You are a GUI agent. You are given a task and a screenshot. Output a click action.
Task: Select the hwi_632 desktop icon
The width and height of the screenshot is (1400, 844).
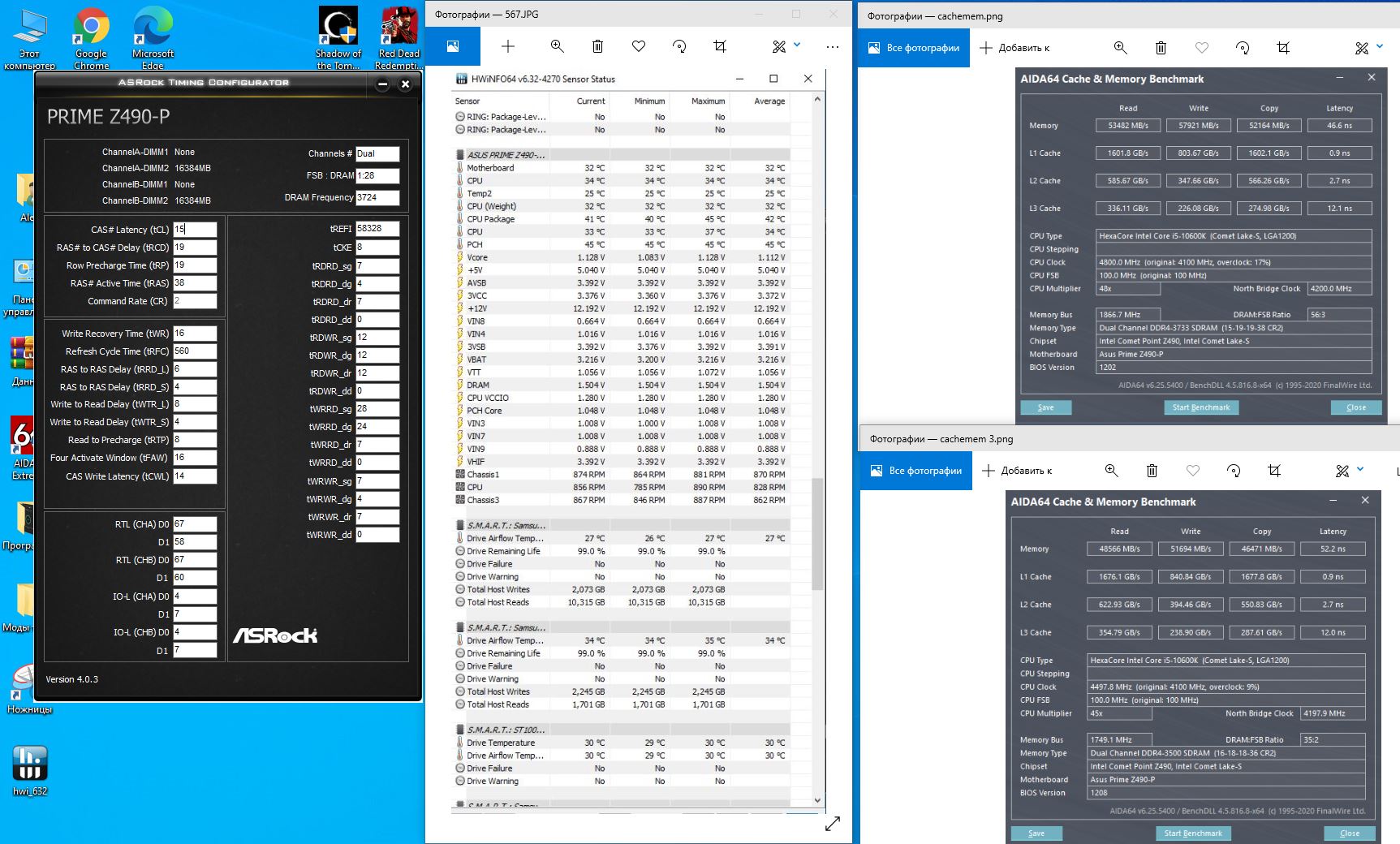(30, 770)
